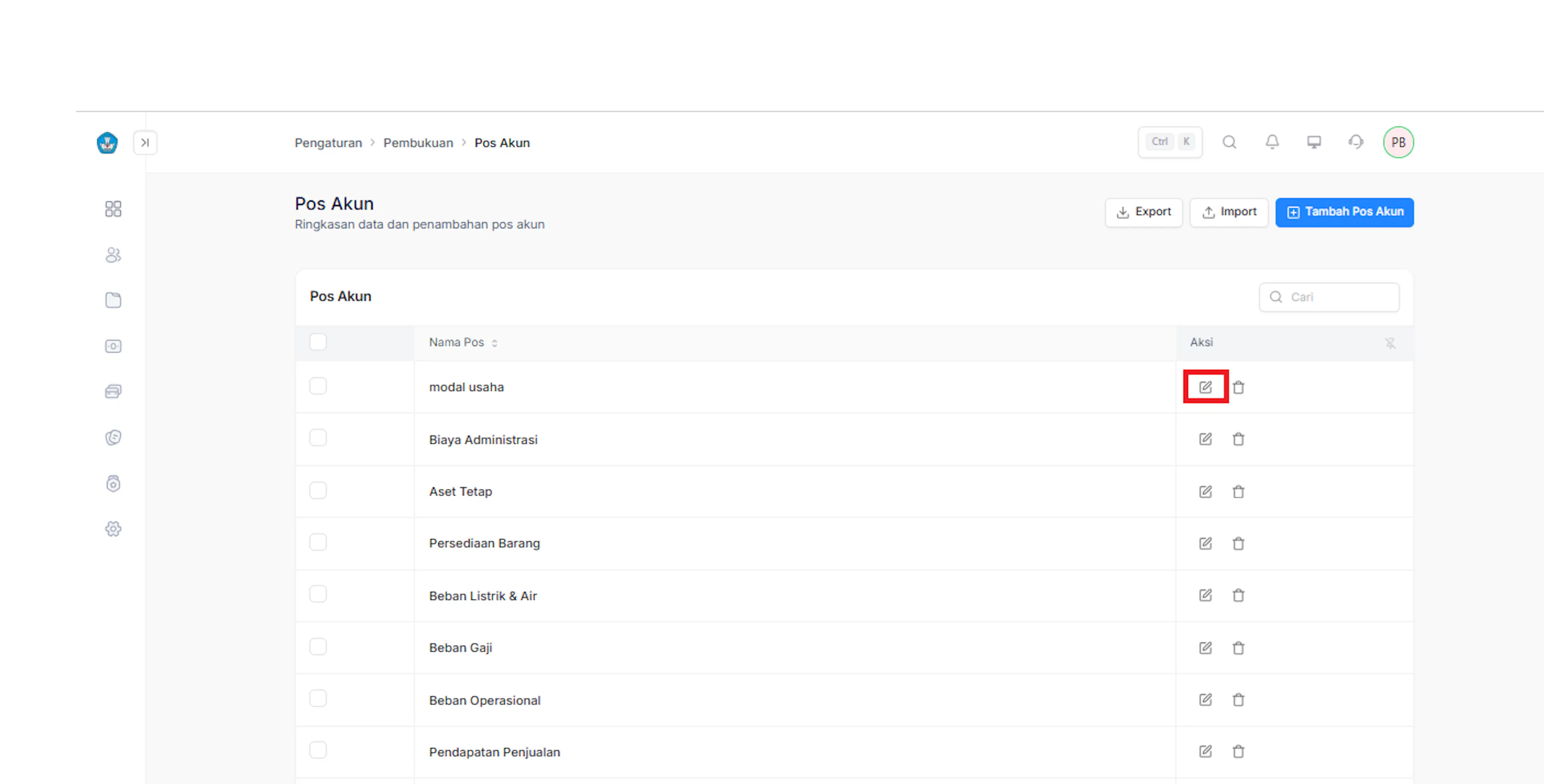Focus the Cari search field
This screenshot has width=1544, height=784.
tap(1329, 297)
